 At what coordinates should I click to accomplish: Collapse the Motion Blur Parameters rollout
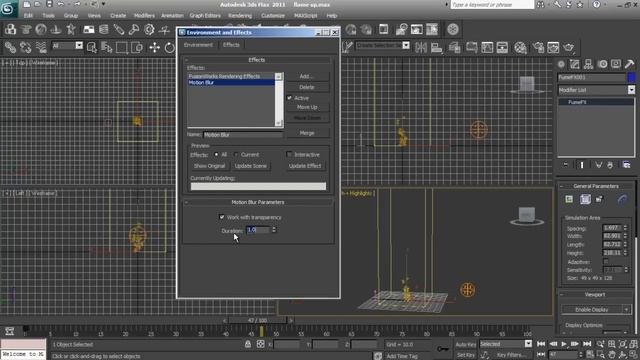coord(258,202)
